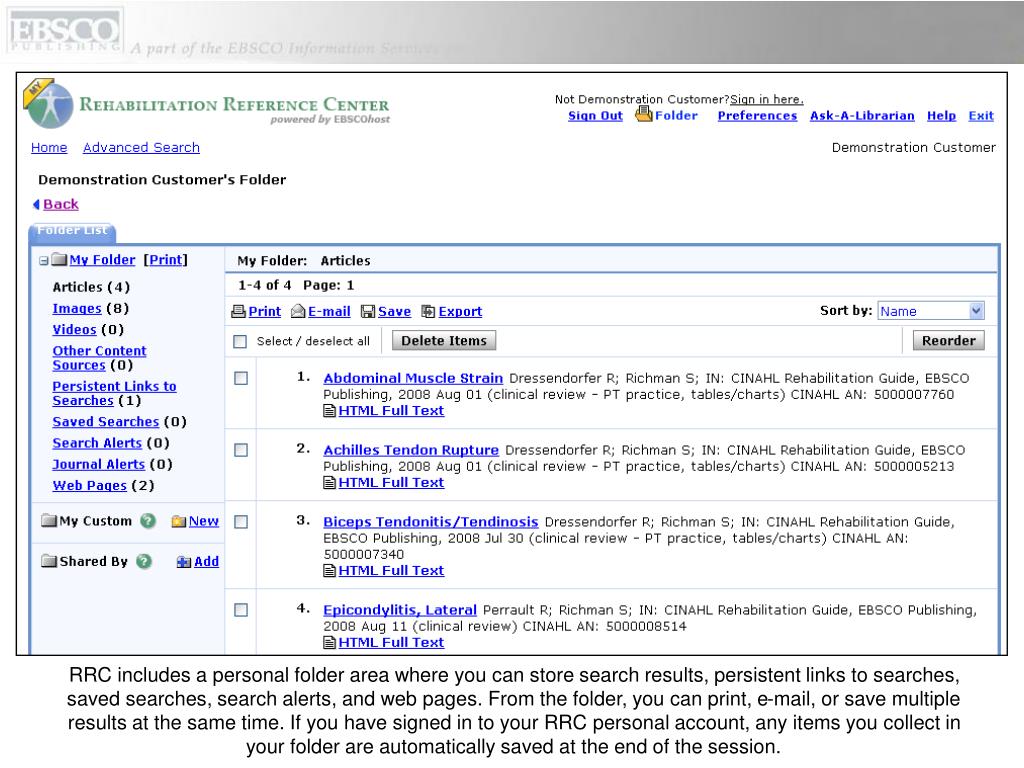The width and height of the screenshot is (1024, 768).
Task: Click HTML Full Text link for Epicondylitis, Lateral
Action: tap(391, 643)
